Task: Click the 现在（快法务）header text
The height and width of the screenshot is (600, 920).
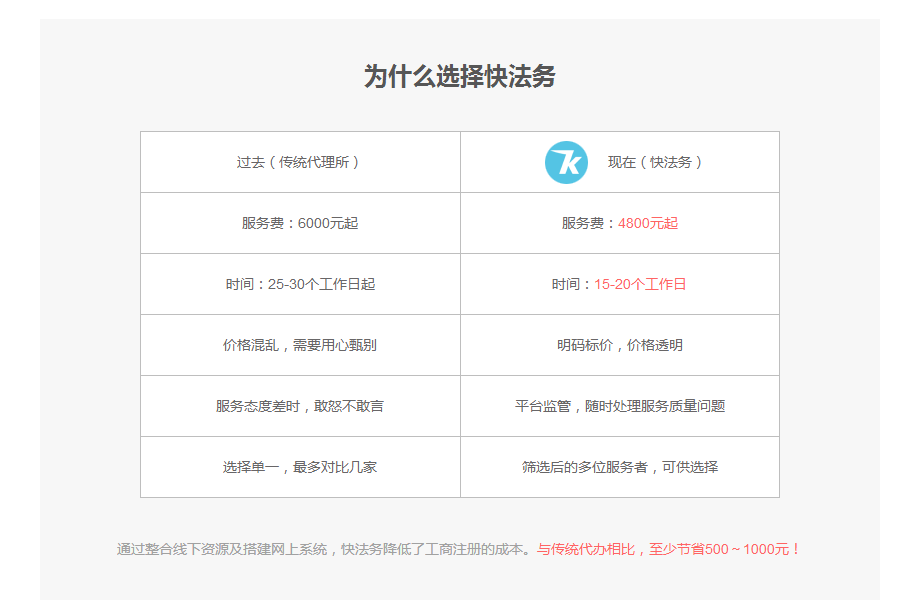Action: point(655,162)
